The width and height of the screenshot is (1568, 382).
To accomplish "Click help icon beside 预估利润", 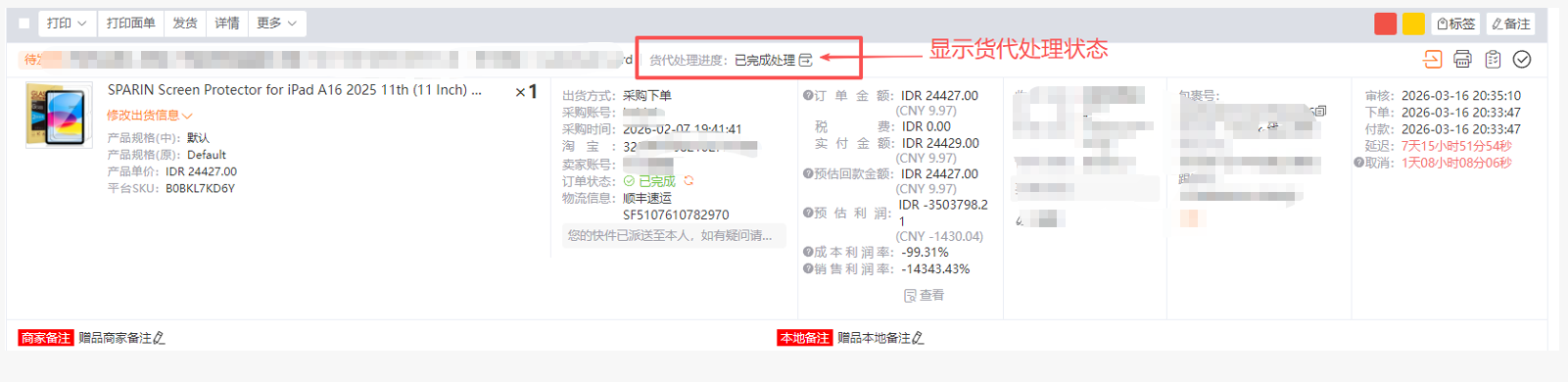I will coord(808,213).
